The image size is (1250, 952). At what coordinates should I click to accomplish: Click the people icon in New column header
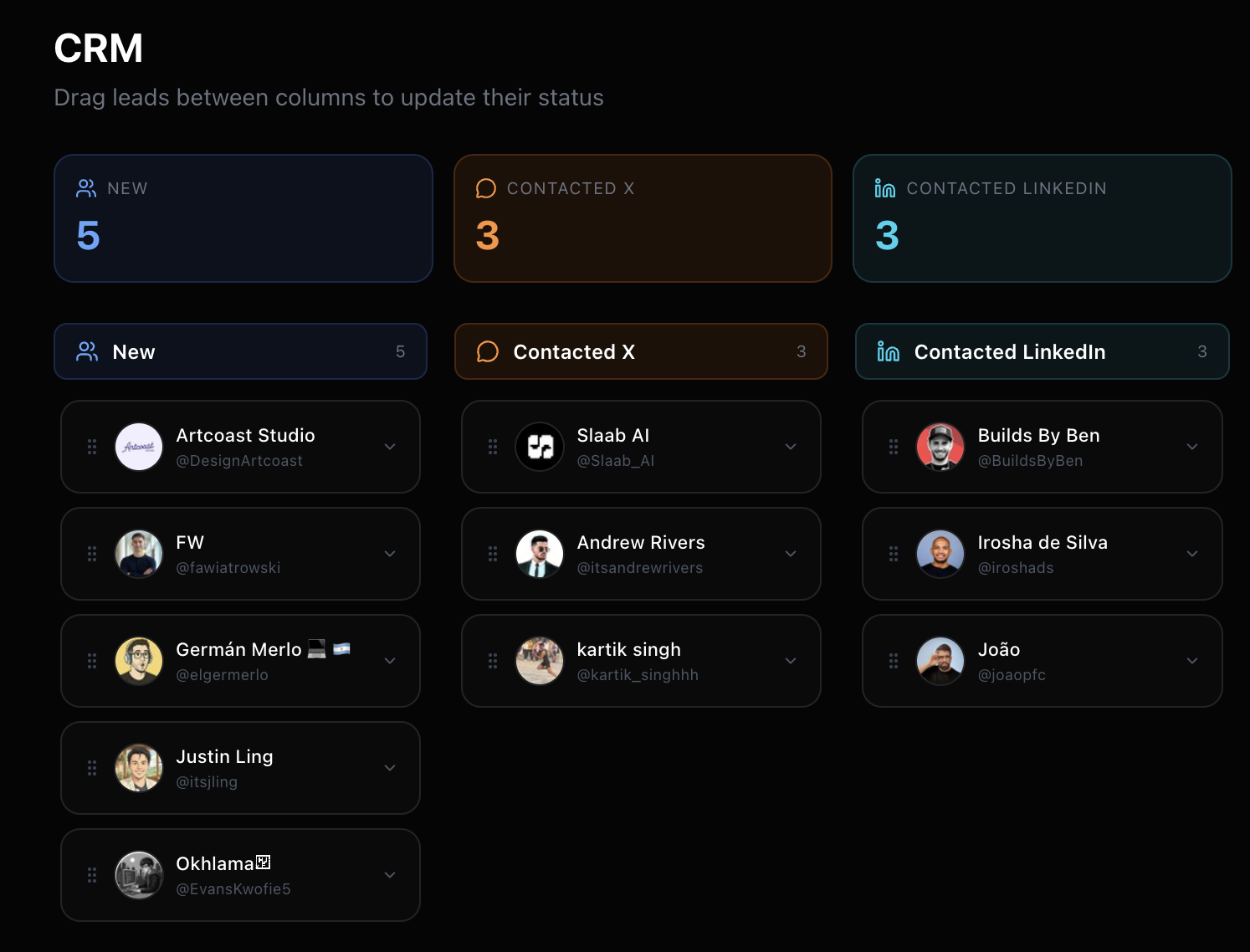87,352
